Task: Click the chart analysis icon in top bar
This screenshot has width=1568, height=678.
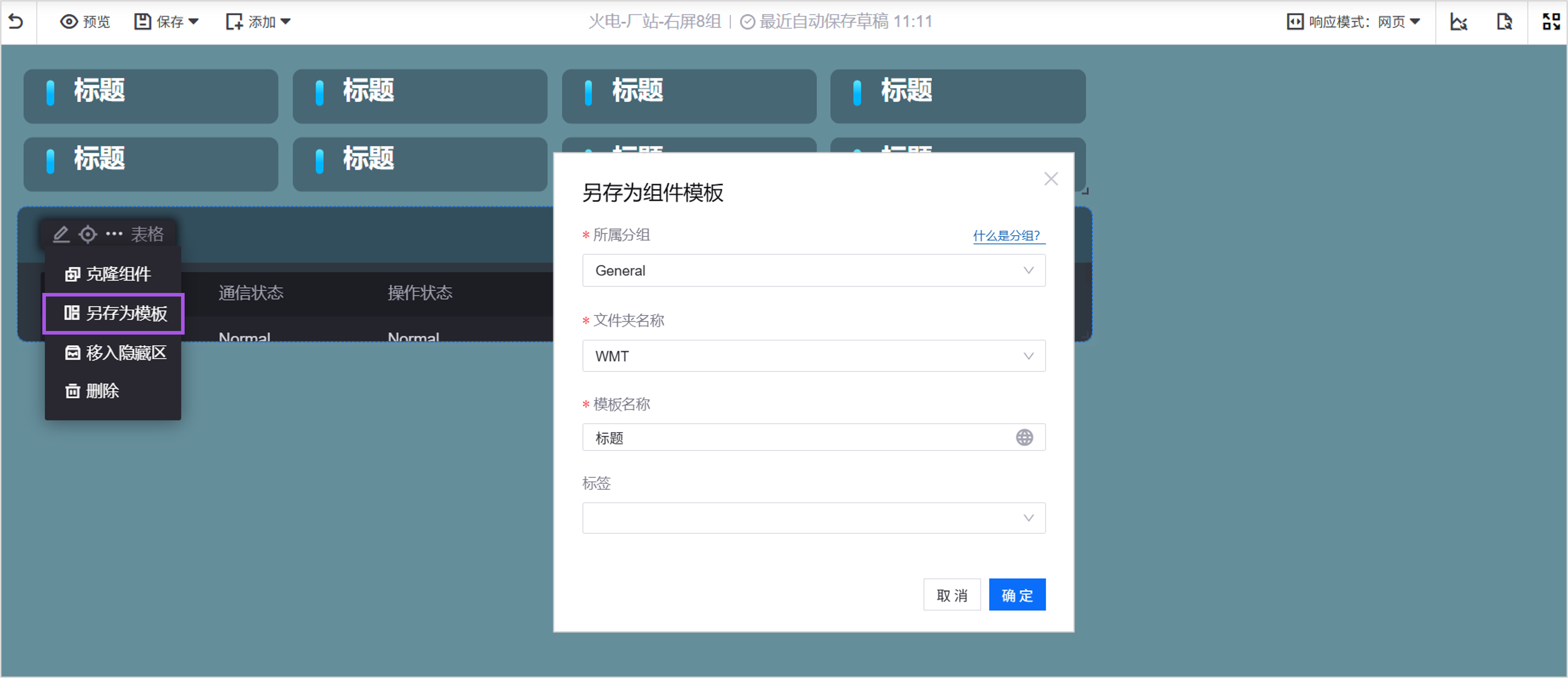Action: (x=1459, y=22)
